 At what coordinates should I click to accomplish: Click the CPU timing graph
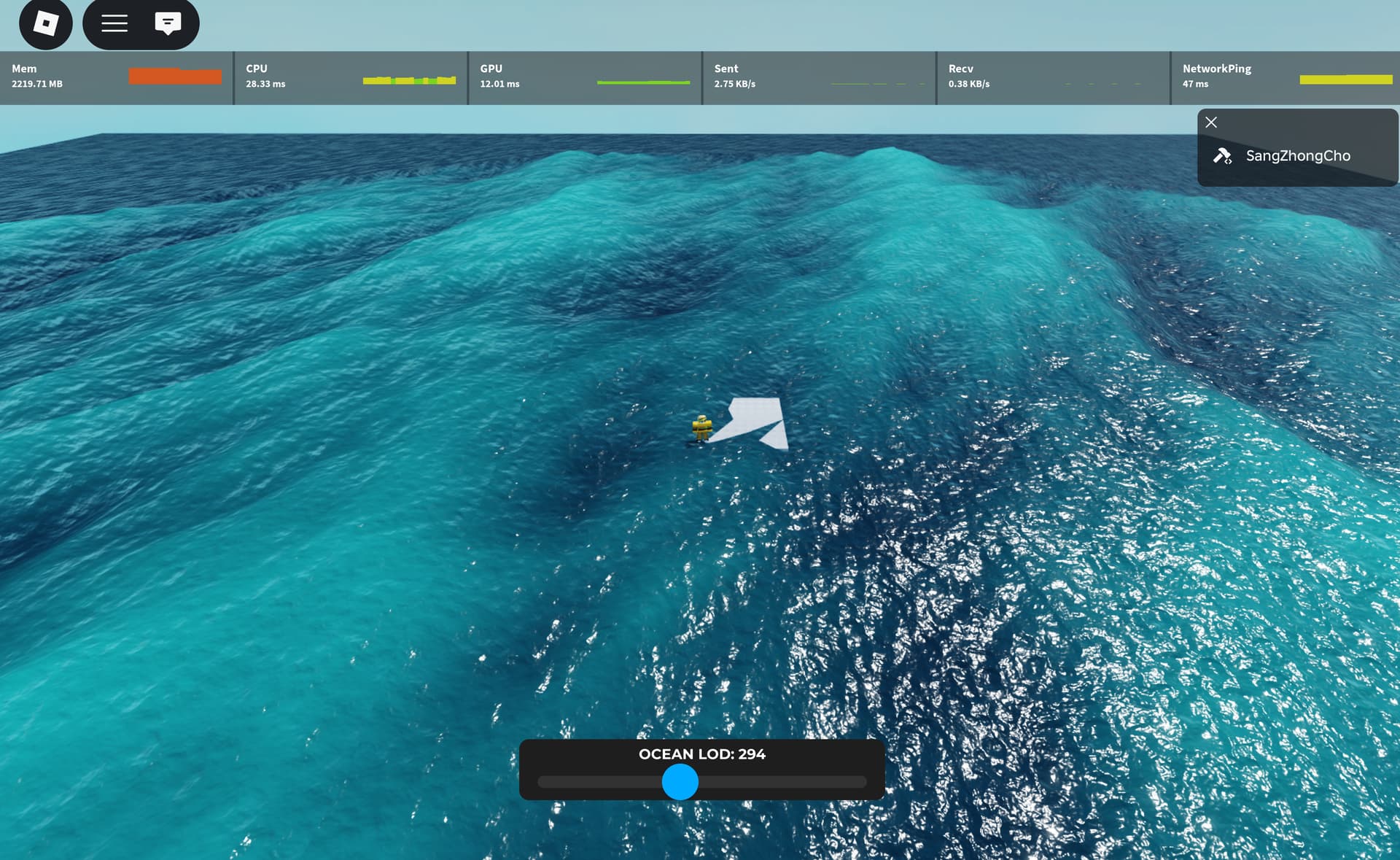click(409, 80)
